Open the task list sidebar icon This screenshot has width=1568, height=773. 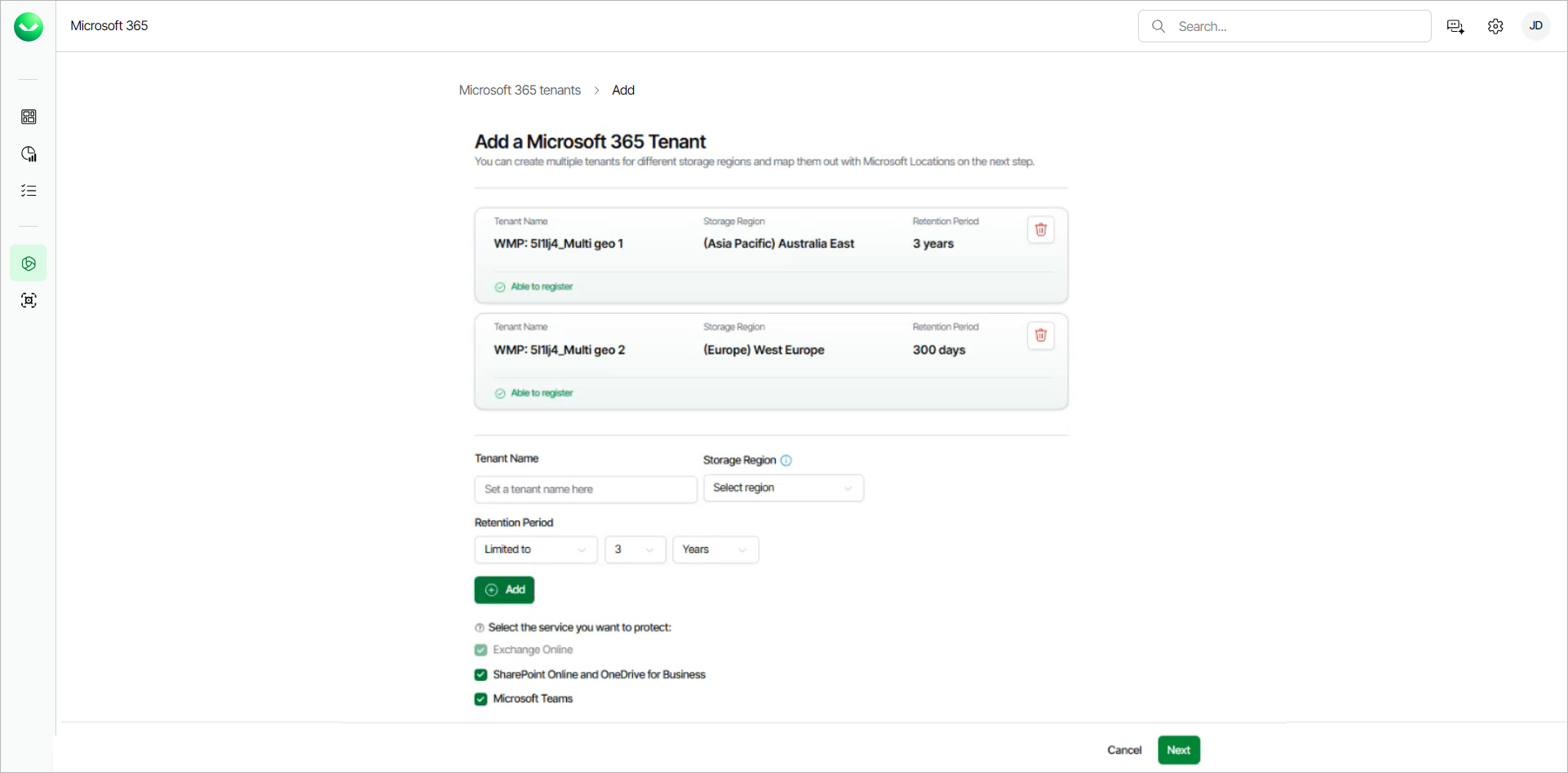tap(29, 191)
